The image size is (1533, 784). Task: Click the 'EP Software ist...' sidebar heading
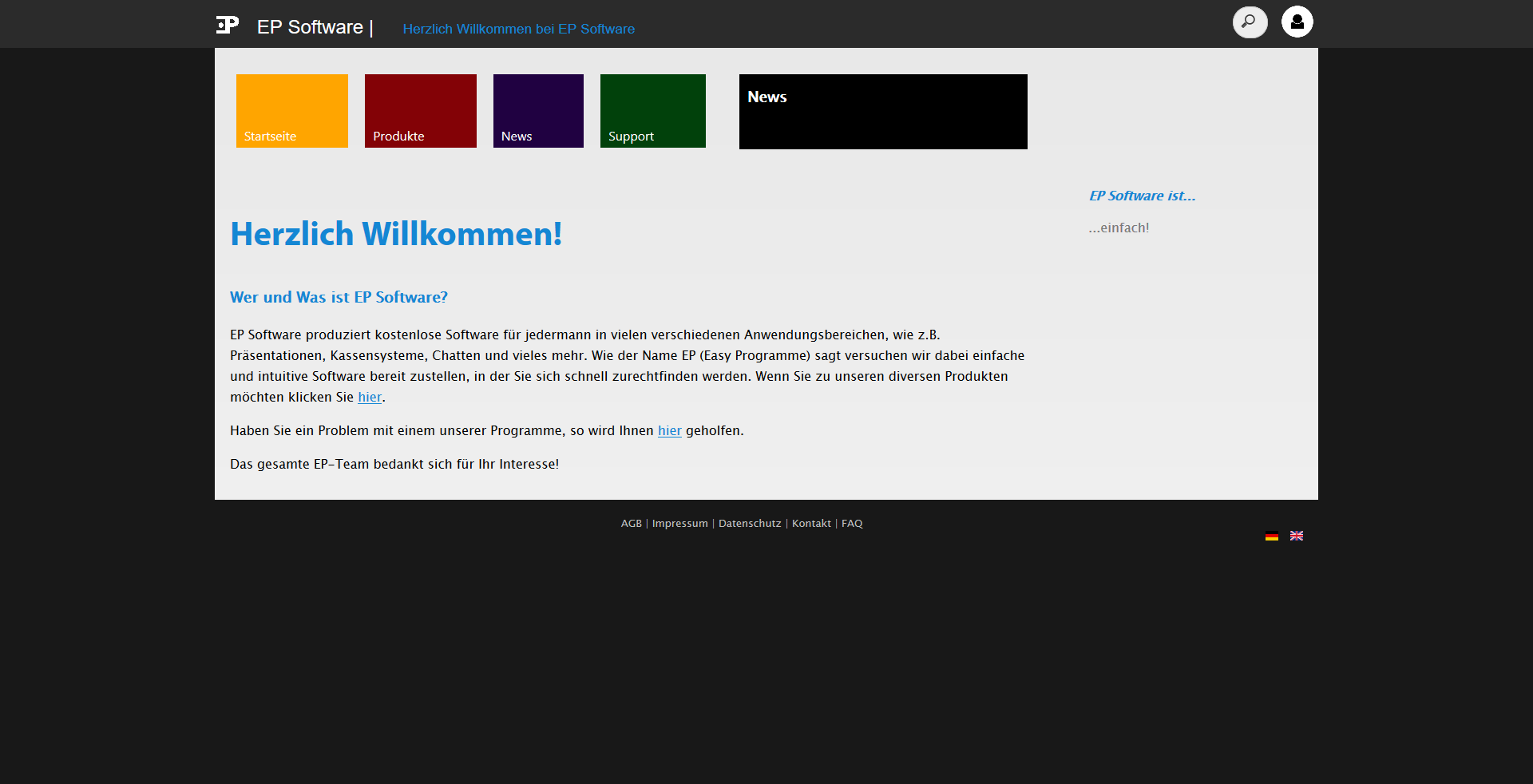click(x=1142, y=196)
